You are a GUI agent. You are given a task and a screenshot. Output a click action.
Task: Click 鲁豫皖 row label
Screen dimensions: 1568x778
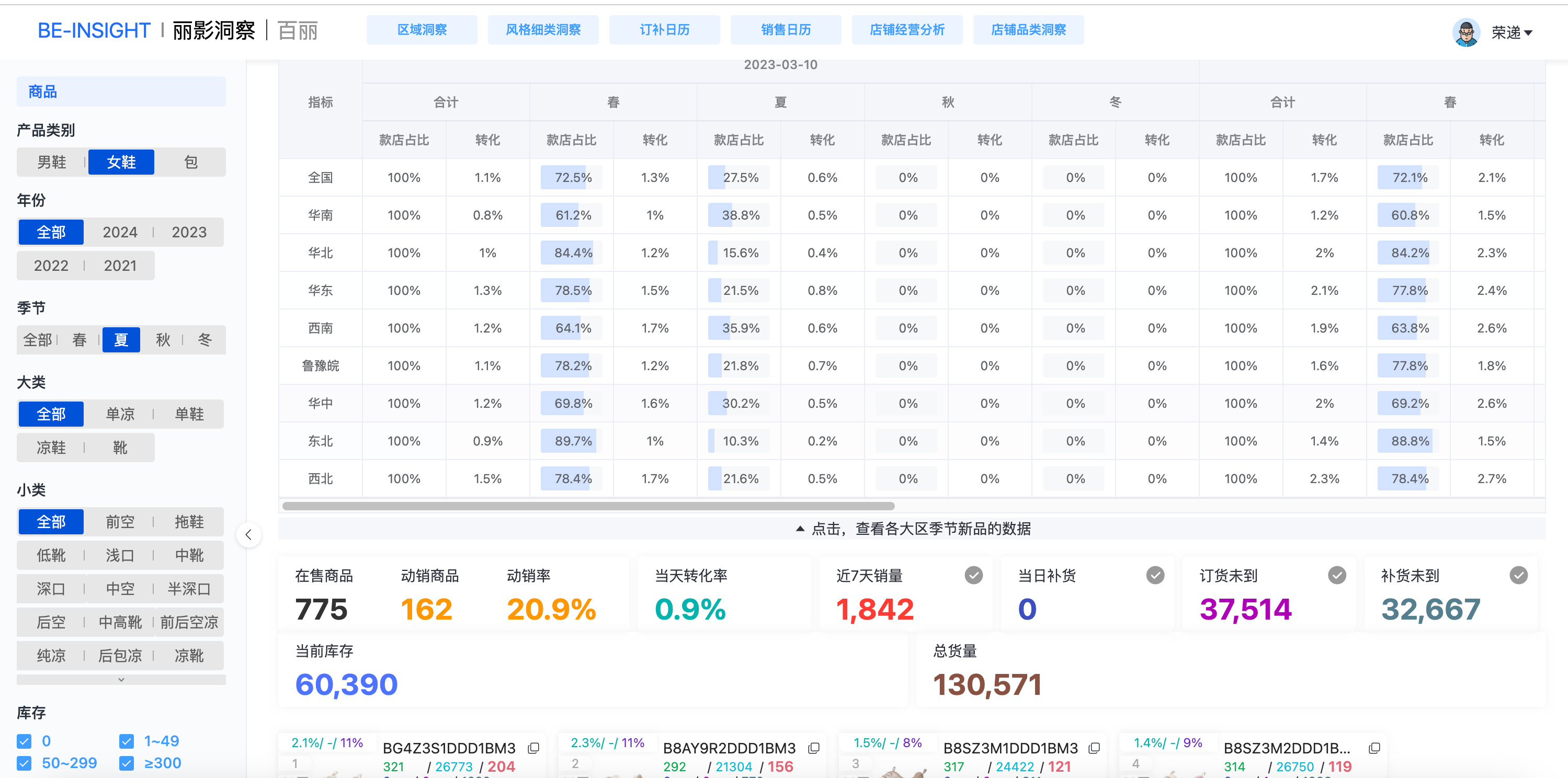(320, 365)
